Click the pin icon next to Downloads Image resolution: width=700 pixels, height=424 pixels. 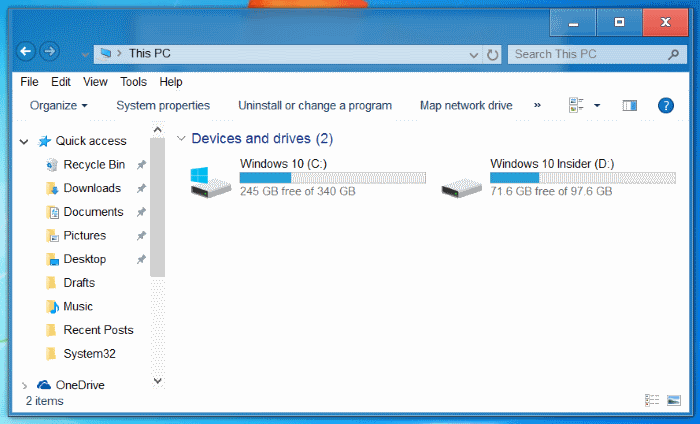pos(141,189)
